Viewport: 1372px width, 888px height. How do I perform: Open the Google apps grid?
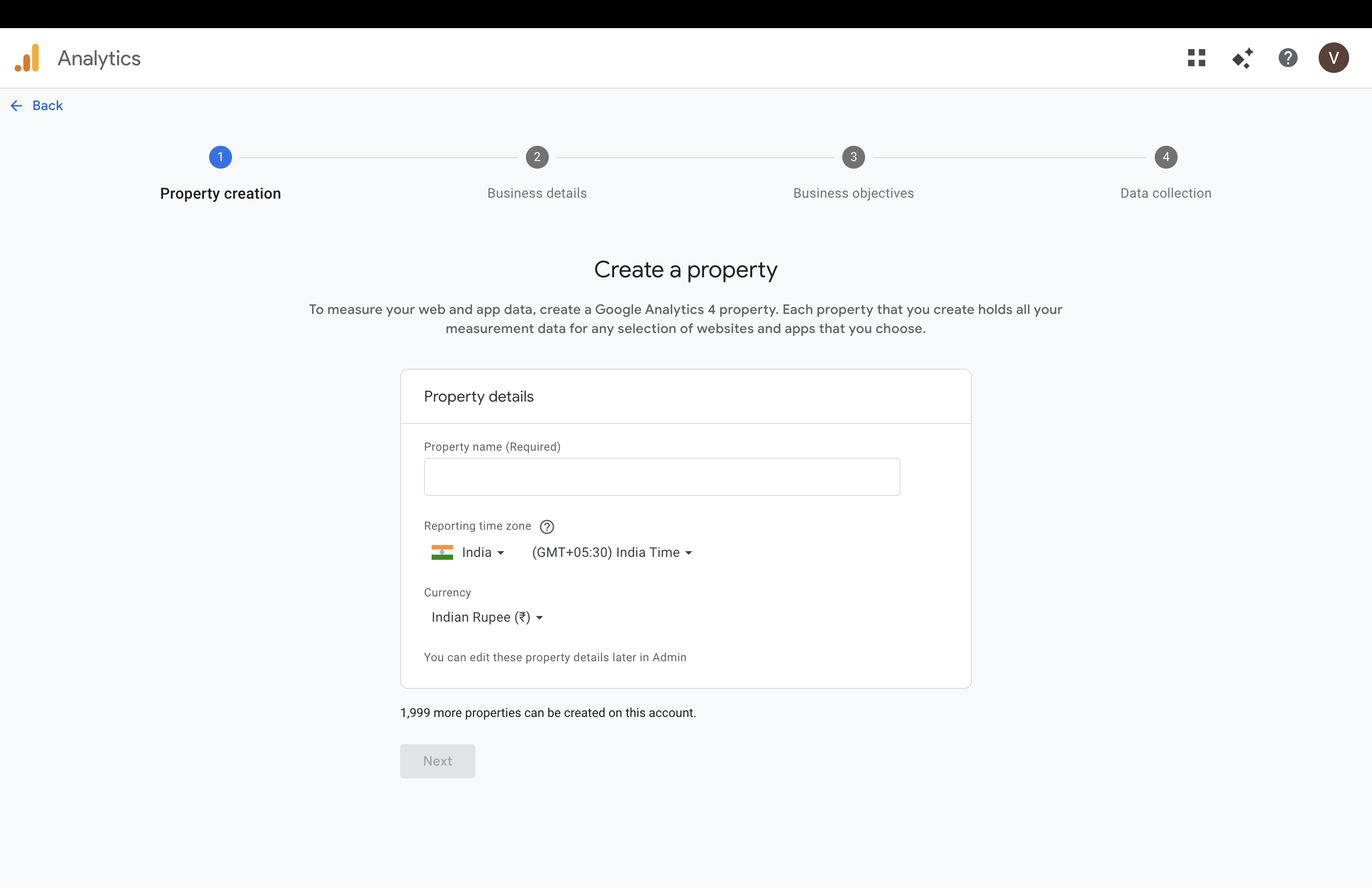(1197, 58)
